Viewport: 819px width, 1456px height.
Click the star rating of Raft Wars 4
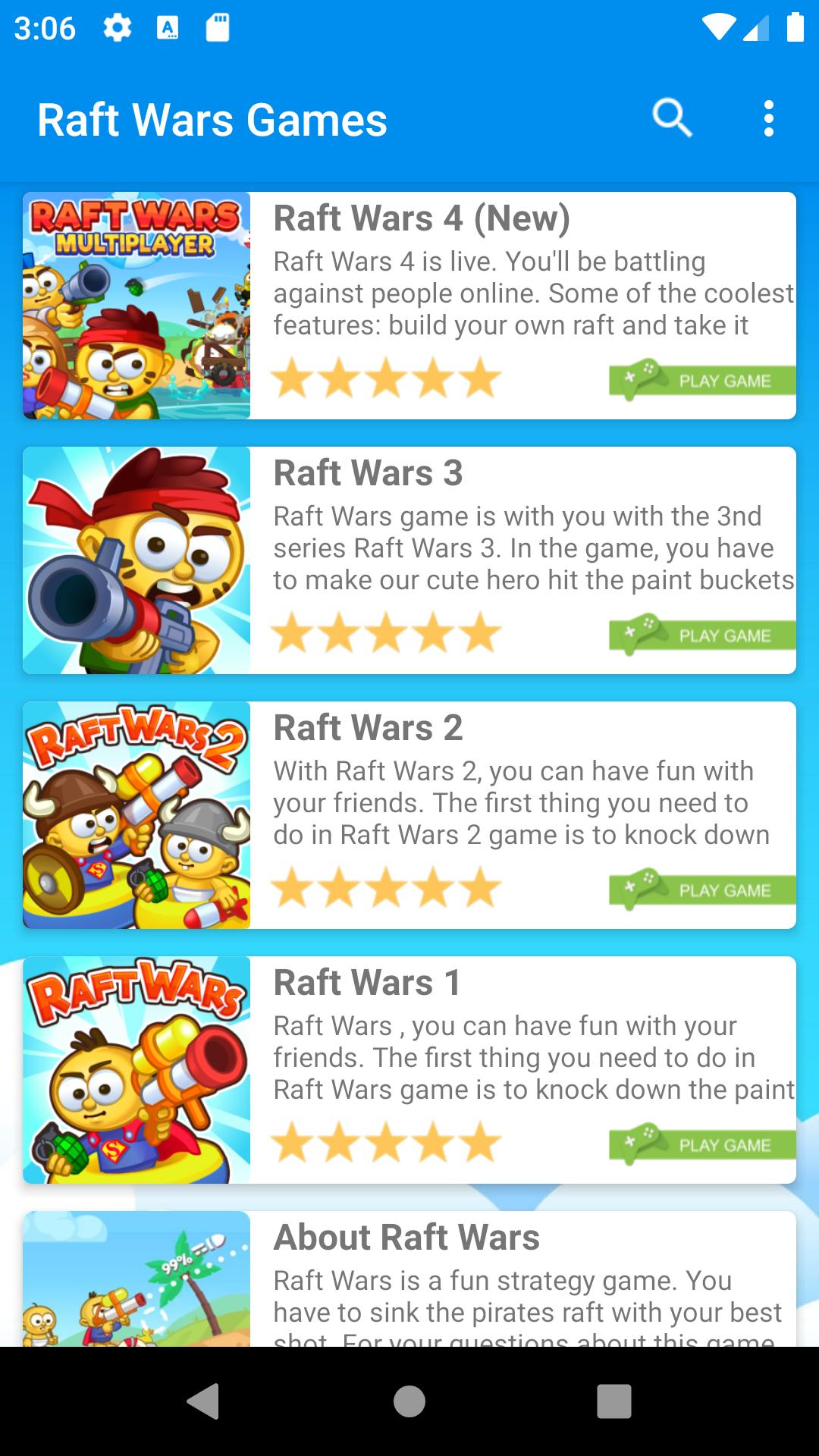pos(386,379)
